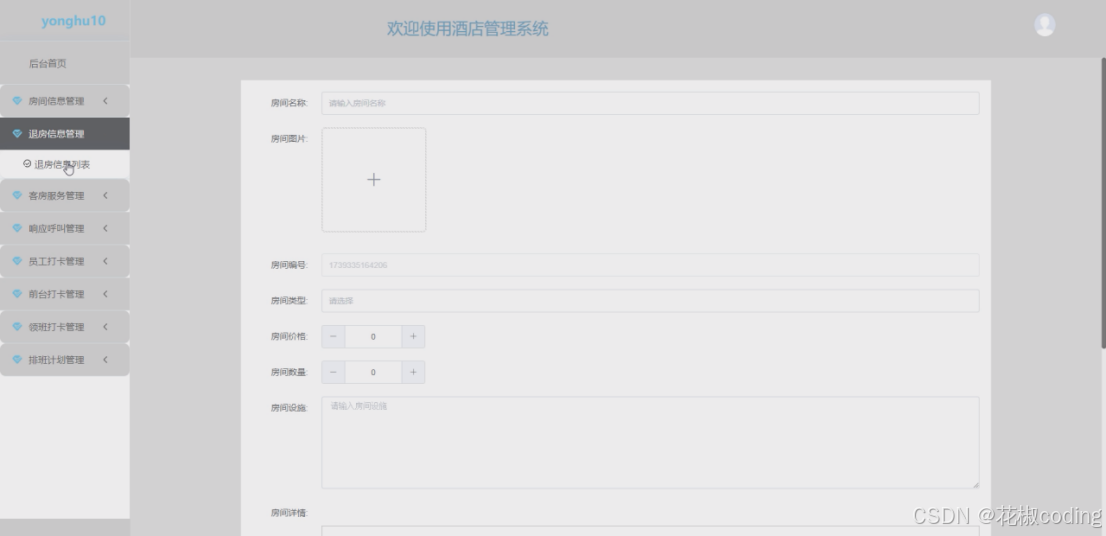Expand 排班计划管理 chevron

tap(105, 359)
